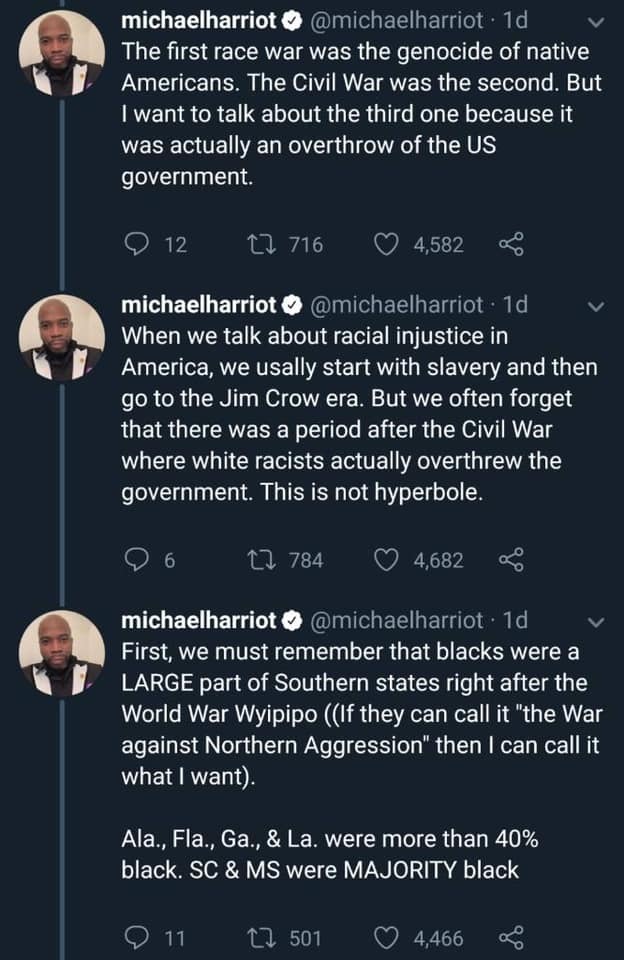This screenshot has width=624, height=960.
Task: Share the first race war tweet
Action: tap(510, 245)
